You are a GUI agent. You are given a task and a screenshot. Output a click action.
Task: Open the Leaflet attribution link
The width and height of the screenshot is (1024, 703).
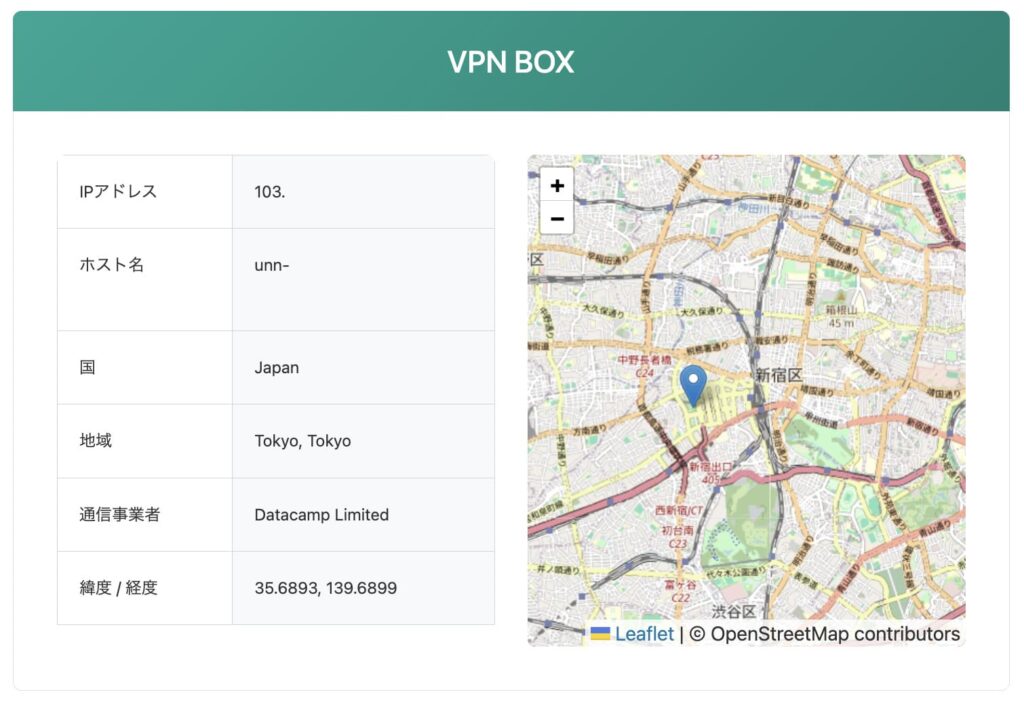644,634
